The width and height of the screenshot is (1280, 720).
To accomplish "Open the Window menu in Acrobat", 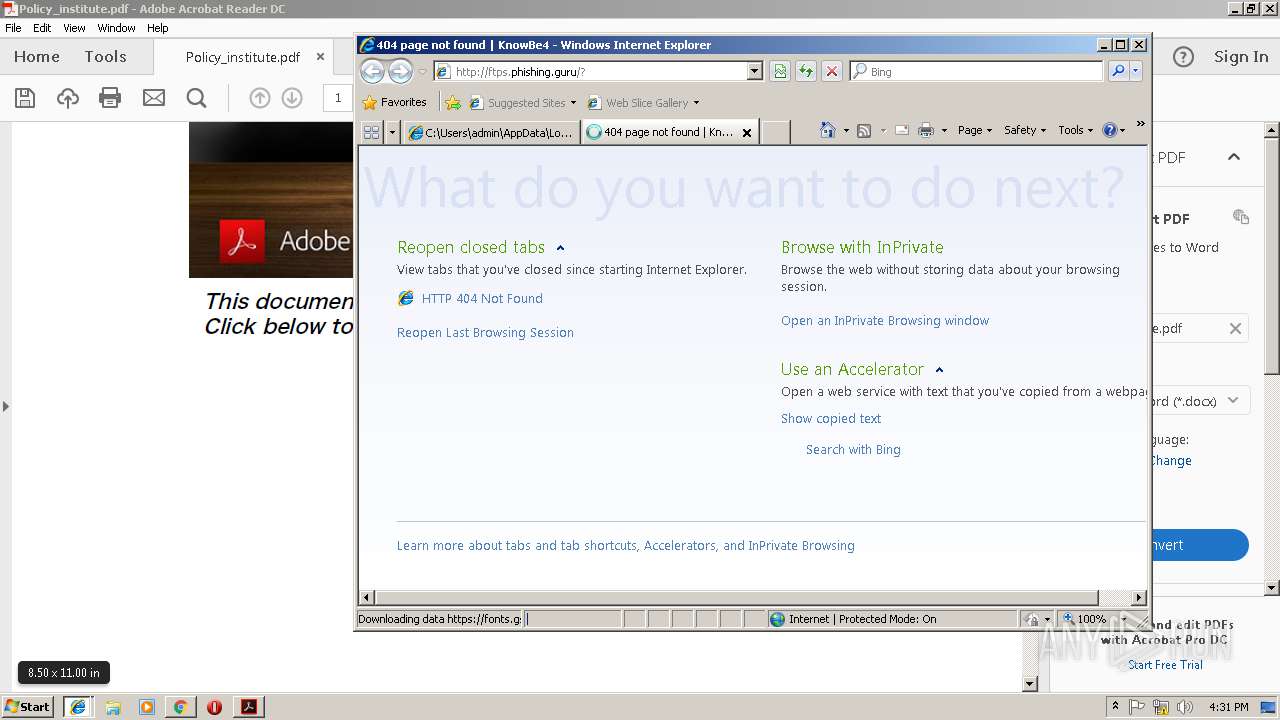I will pos(116,28).
